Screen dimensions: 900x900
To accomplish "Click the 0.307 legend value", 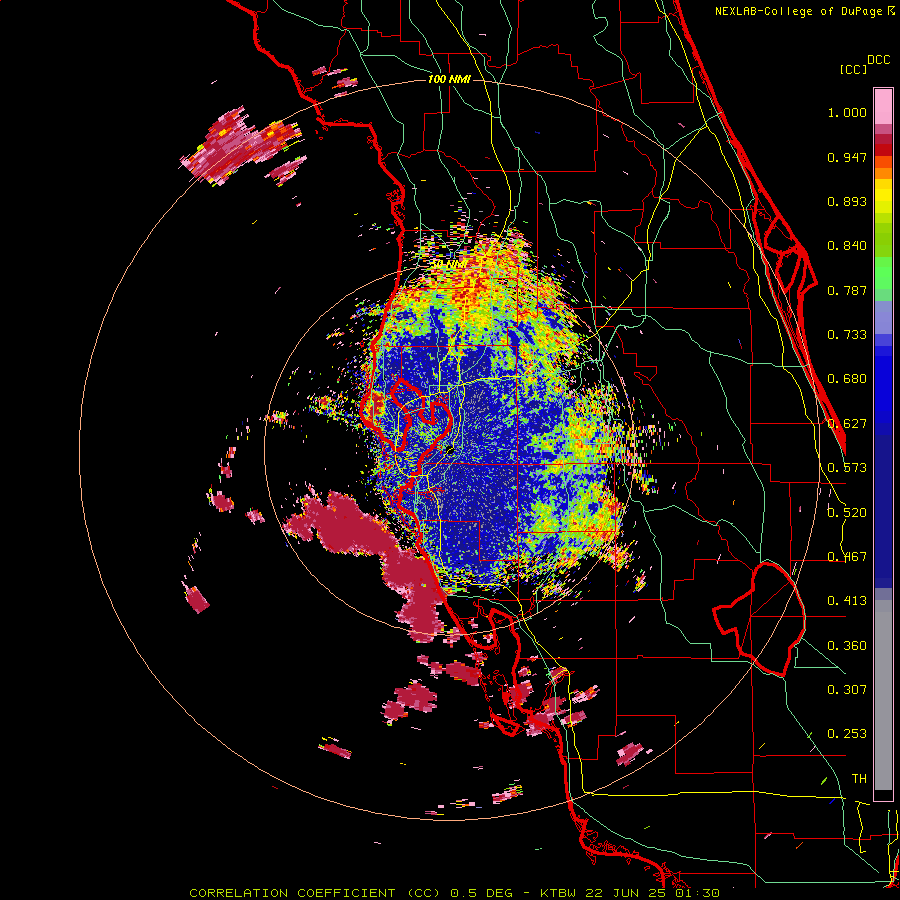I will click(x=847, y=690).
